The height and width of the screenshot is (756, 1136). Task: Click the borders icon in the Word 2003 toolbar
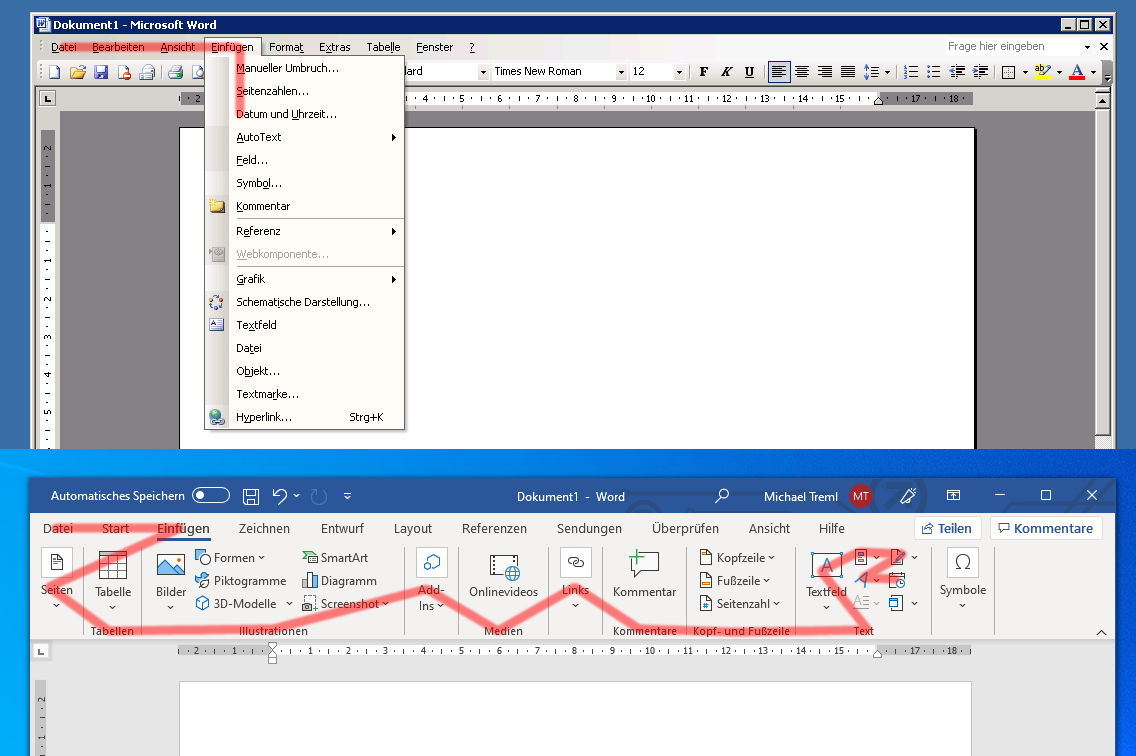[1008, 72]
